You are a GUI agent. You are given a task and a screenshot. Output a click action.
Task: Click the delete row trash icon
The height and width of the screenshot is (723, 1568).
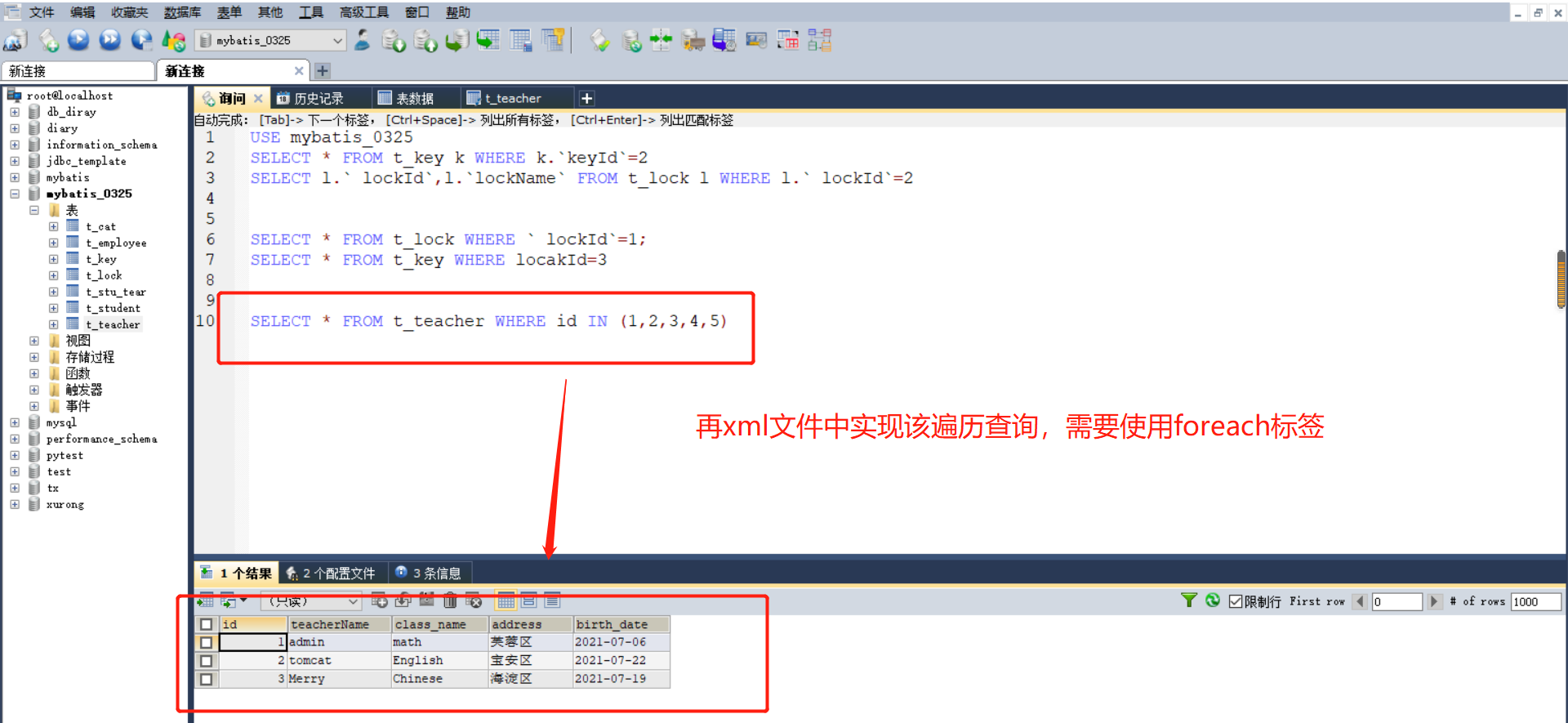coord(450,601)
